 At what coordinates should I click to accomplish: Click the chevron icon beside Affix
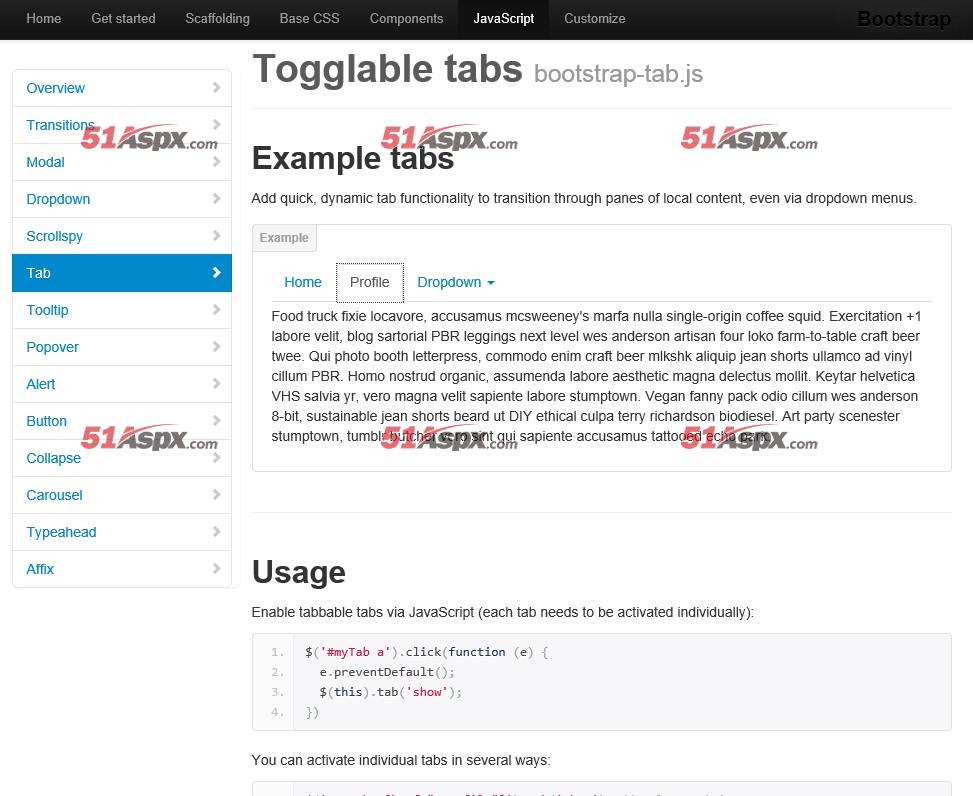coord(216,568)
